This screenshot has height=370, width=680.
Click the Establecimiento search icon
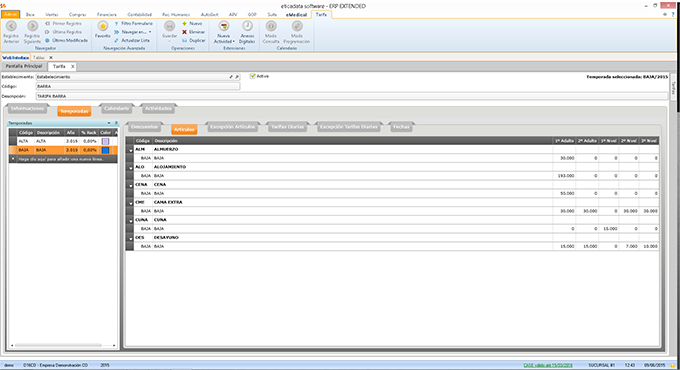tap(237, 77)
